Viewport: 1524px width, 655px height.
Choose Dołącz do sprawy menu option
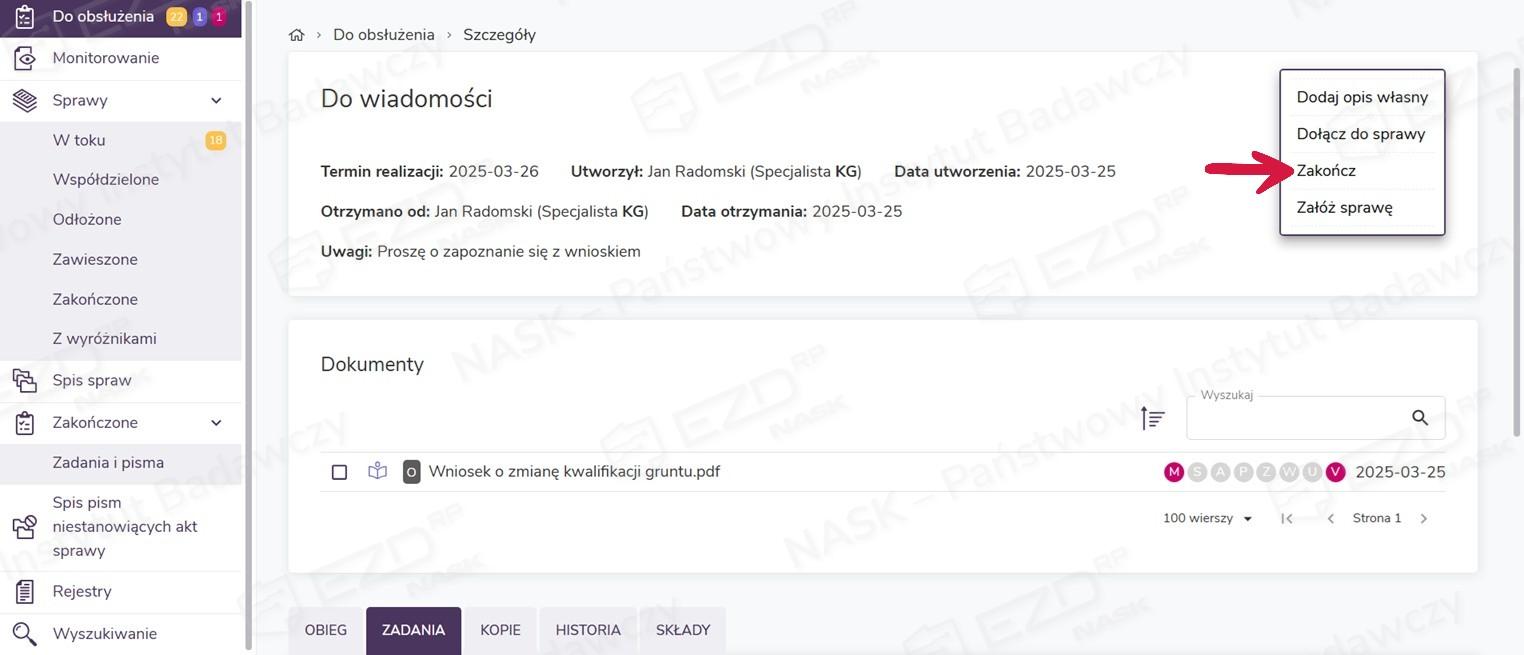pos(1360,134)
